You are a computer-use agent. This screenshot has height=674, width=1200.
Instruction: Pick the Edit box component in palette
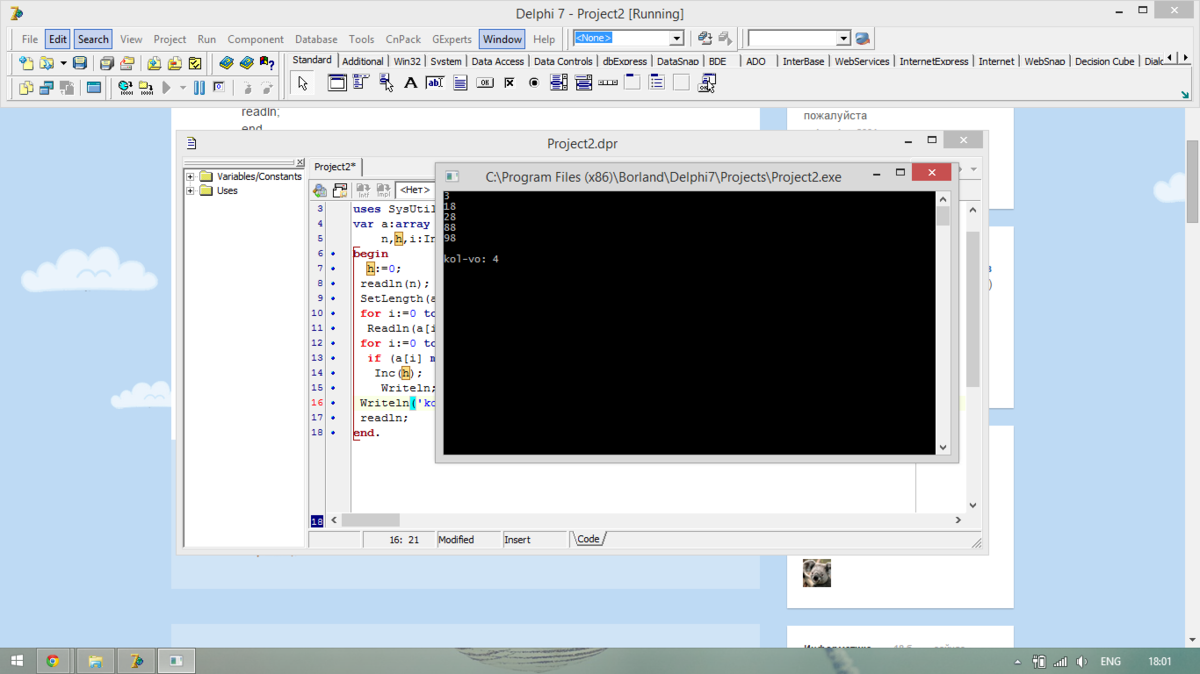coord(435,83)
